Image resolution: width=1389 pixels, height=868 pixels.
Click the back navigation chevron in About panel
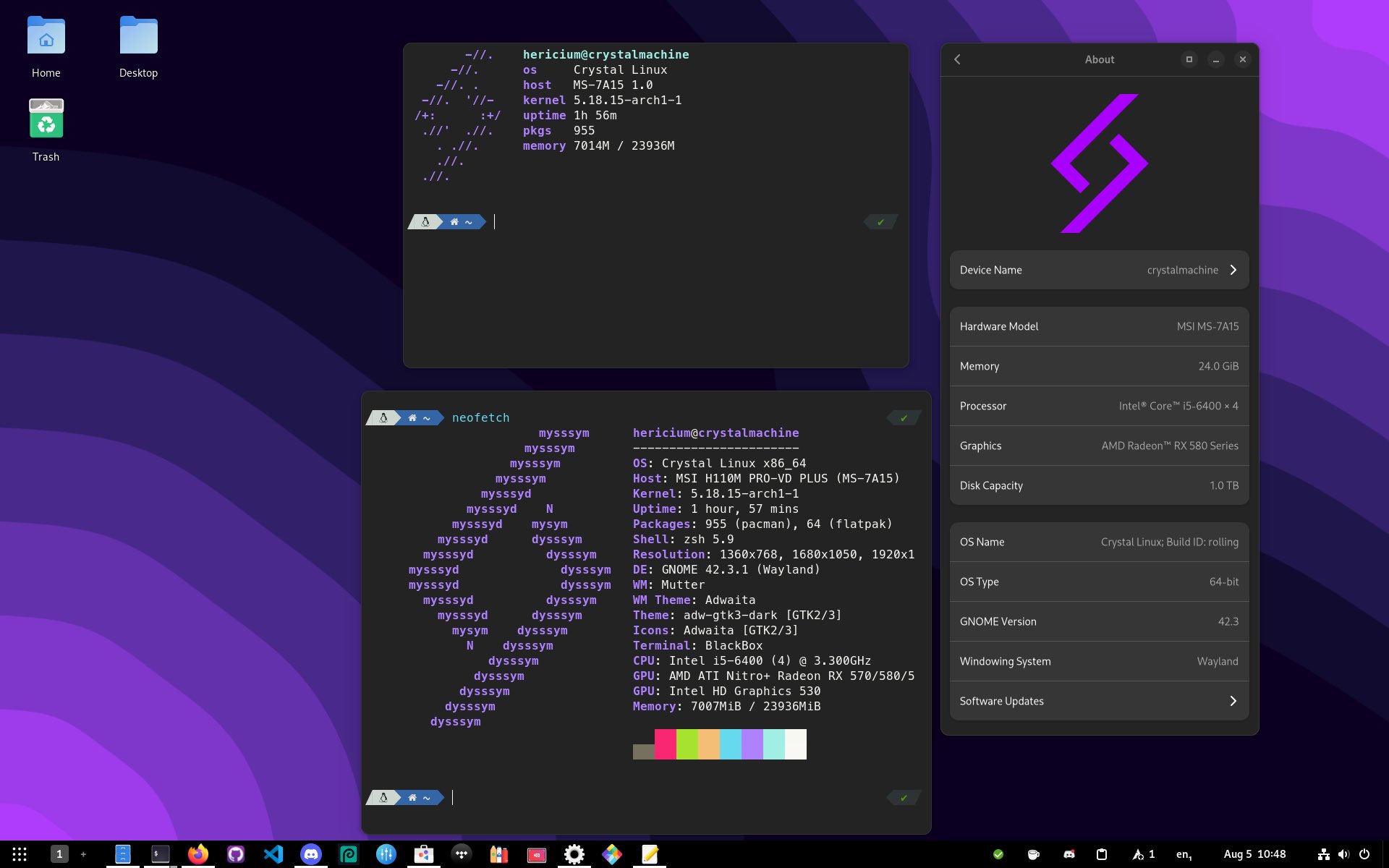tap(956, 59)
